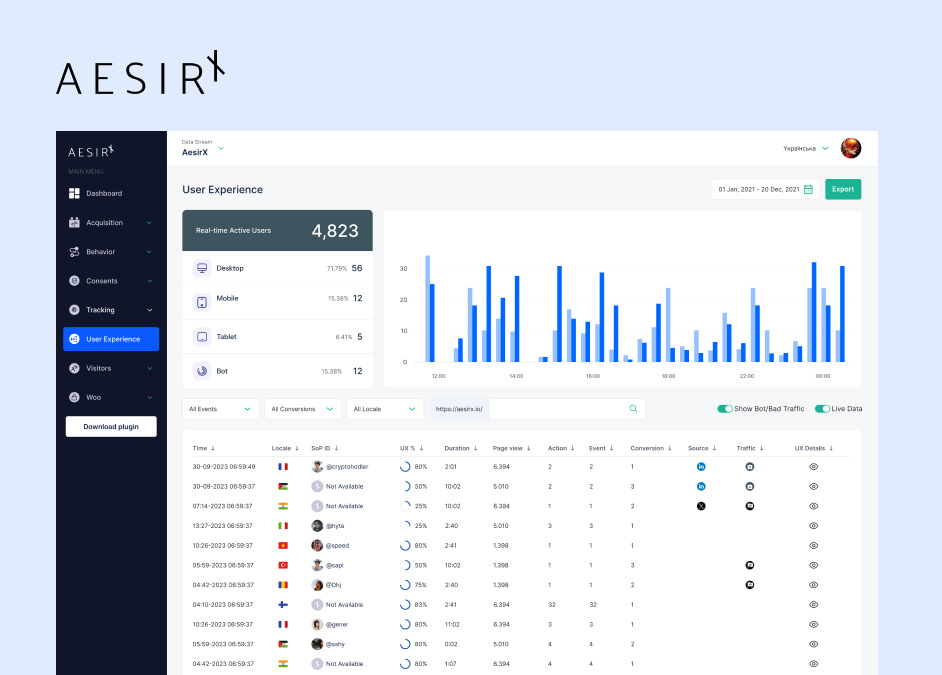Click the search magnifier icon in URL field
The image size is (942, 675).
633,409
